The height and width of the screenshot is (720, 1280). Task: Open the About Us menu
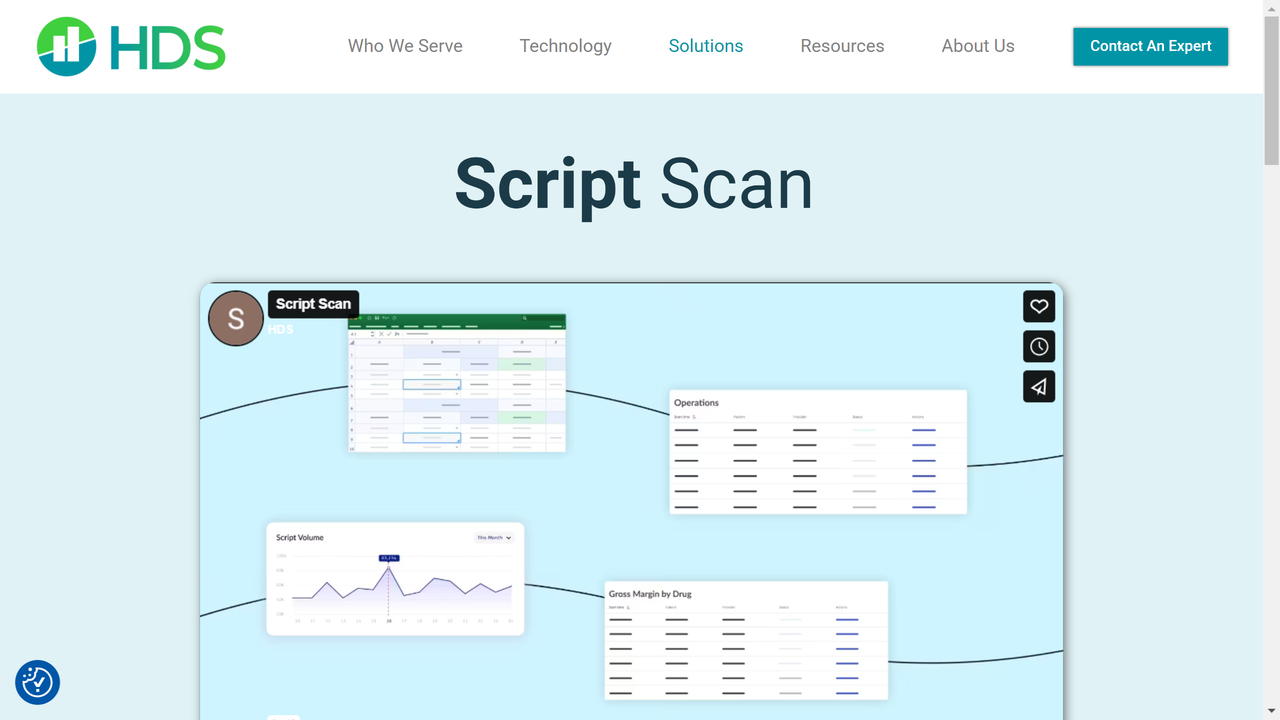[978, 46]
